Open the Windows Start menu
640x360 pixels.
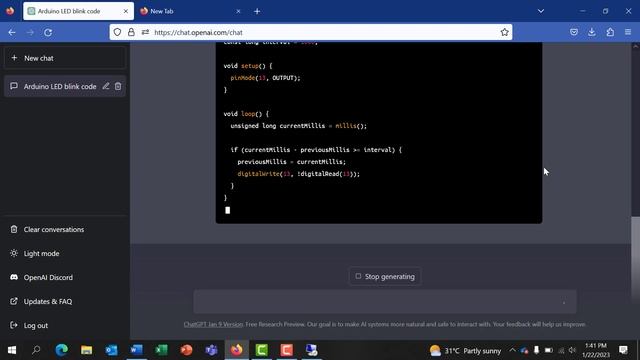pyautogui.click(x=12, y=350)
